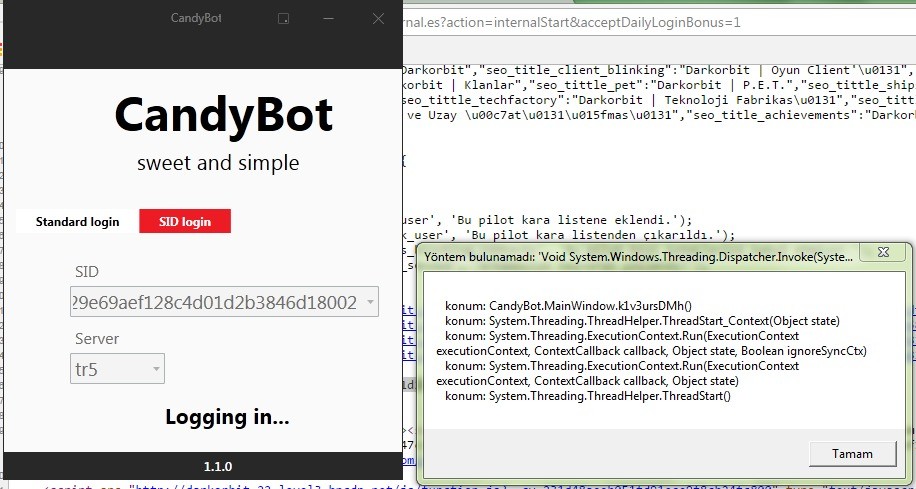The height and width of the screenshot is (489, 916).
Task: Click the version number 1.1.0
Action: coord(218,466)
